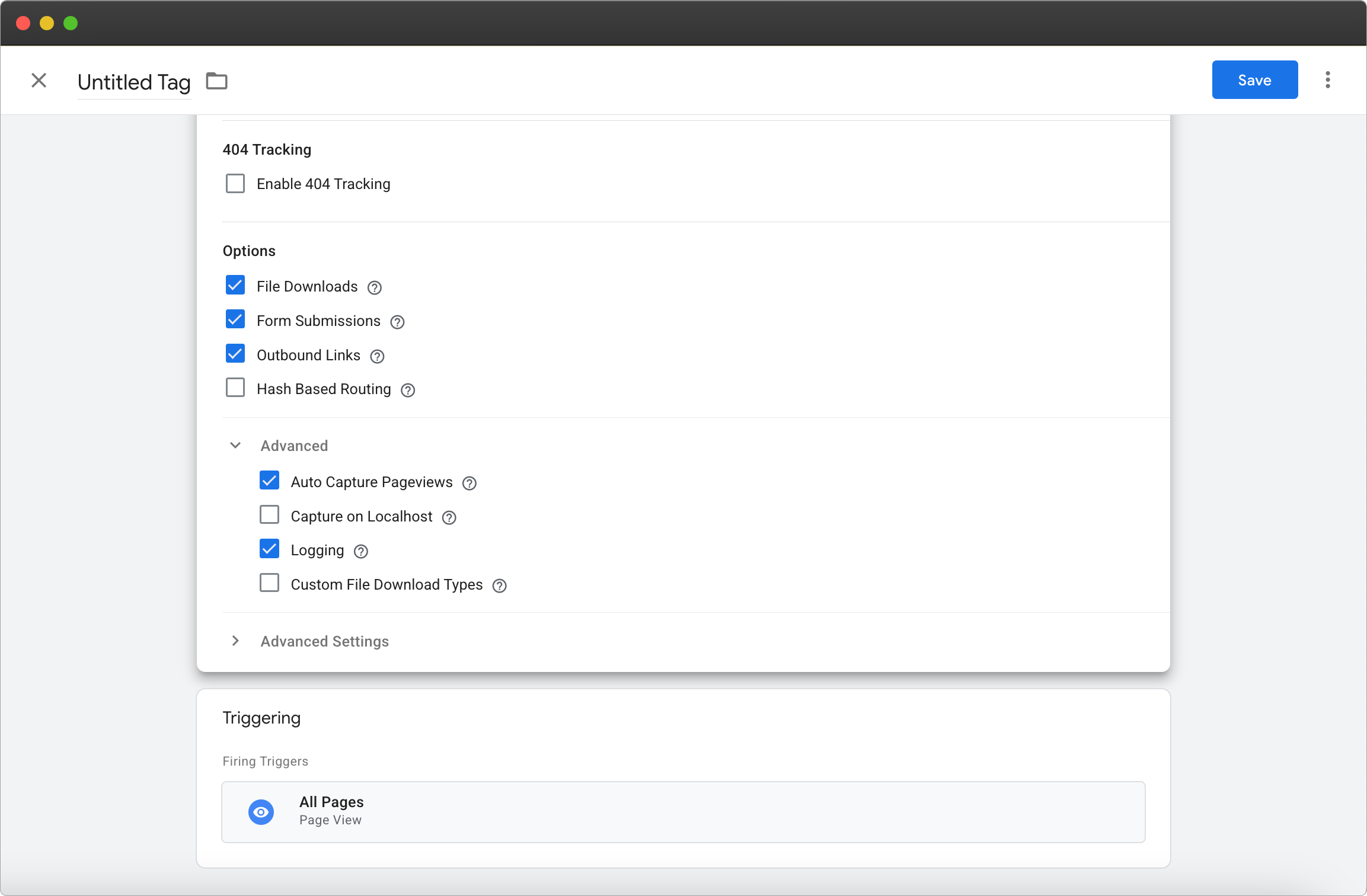Collapse the Advanced section
Image resolution: width=1367 pixels, height=896 pixels.
(235, 444)
